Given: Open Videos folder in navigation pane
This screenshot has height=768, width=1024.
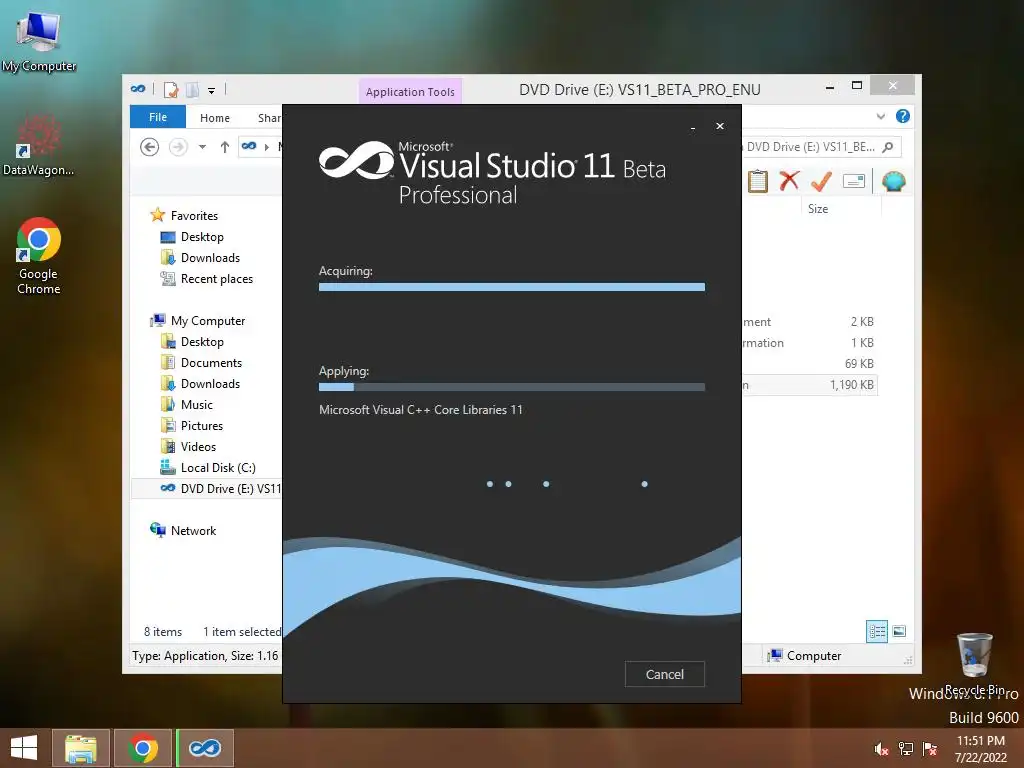Looking at the screenshot, I should pyautogui.click(x=198, y=447).
